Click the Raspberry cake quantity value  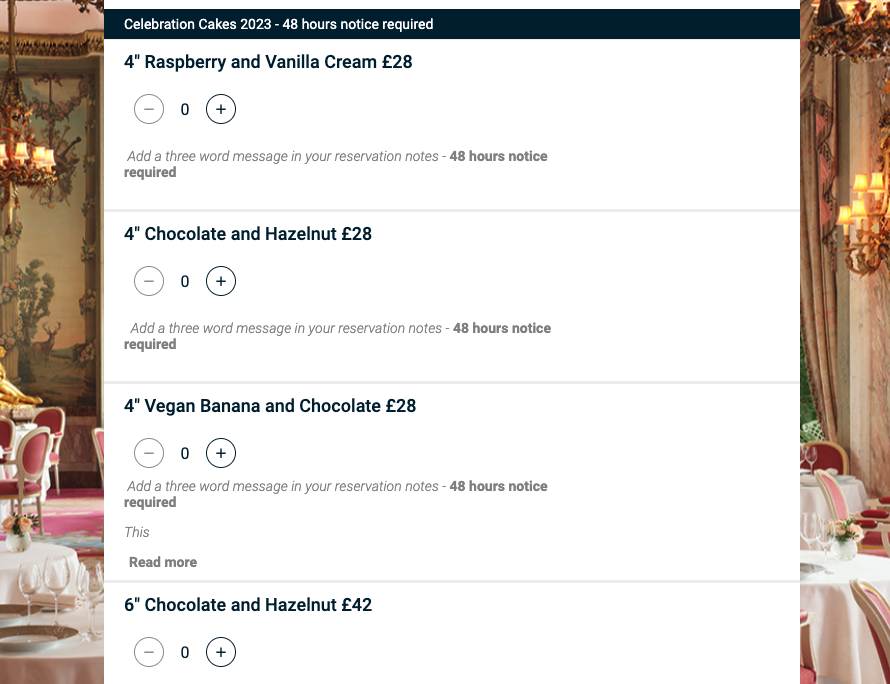(x=185, y=109)
